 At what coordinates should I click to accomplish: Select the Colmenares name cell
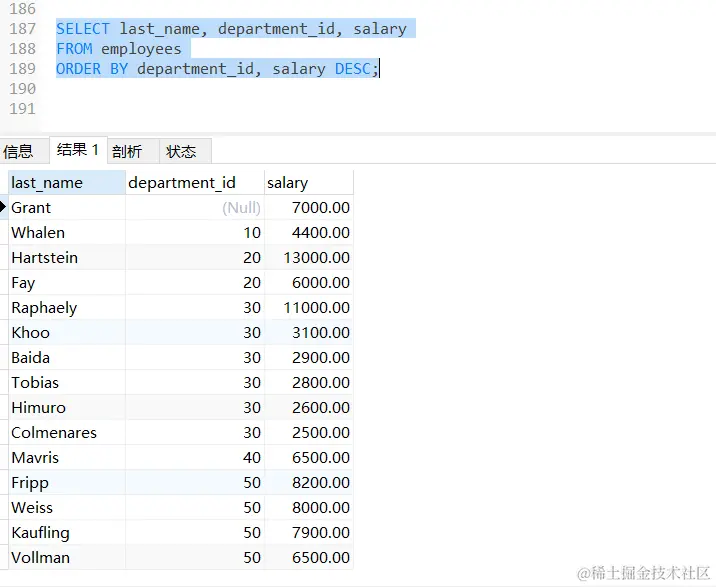(x=67, y=433)
